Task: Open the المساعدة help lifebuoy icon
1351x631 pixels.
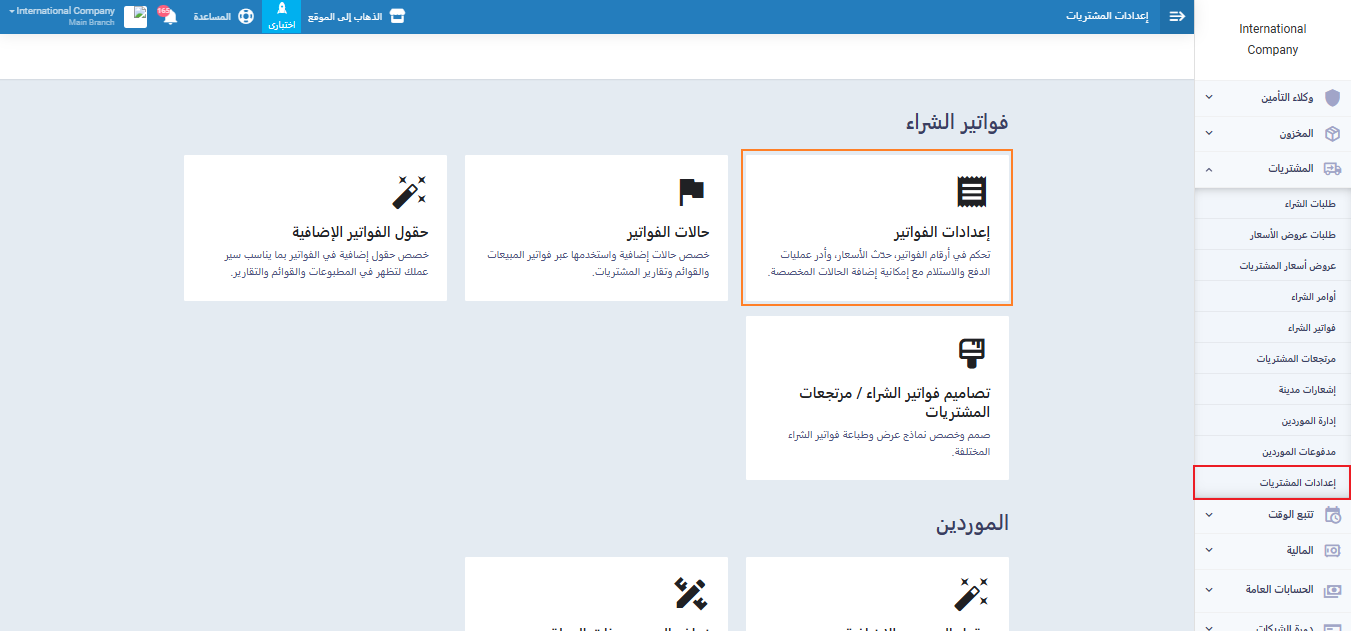Action: (x=246, y=17)
